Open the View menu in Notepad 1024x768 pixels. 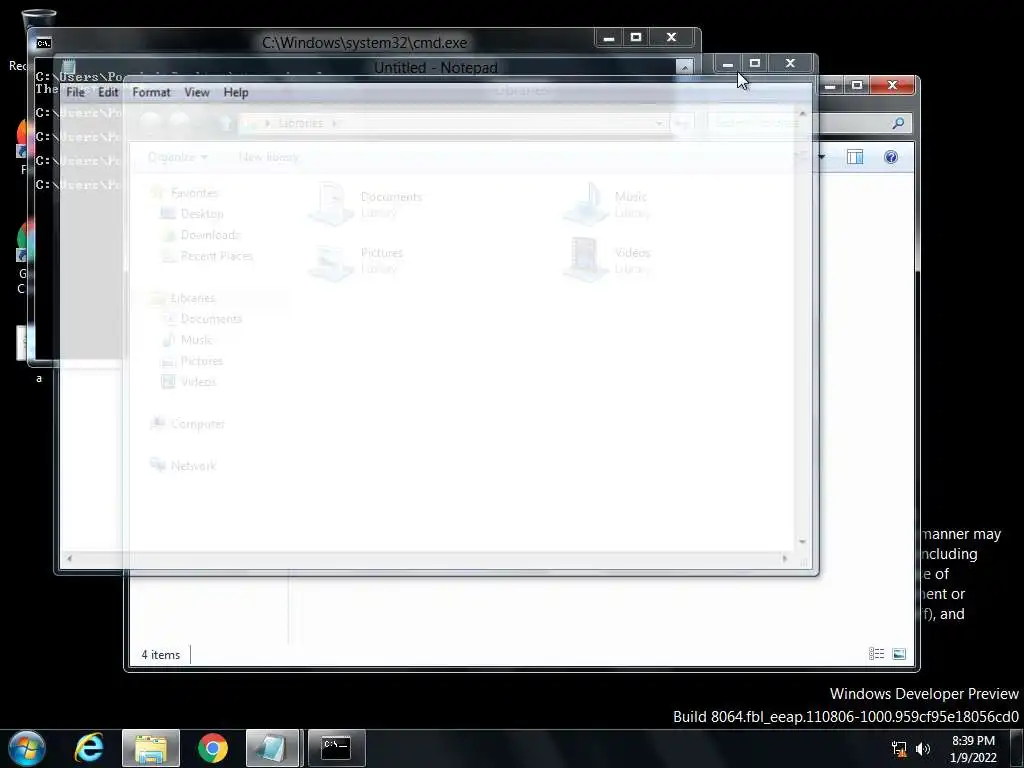point(197,92)
